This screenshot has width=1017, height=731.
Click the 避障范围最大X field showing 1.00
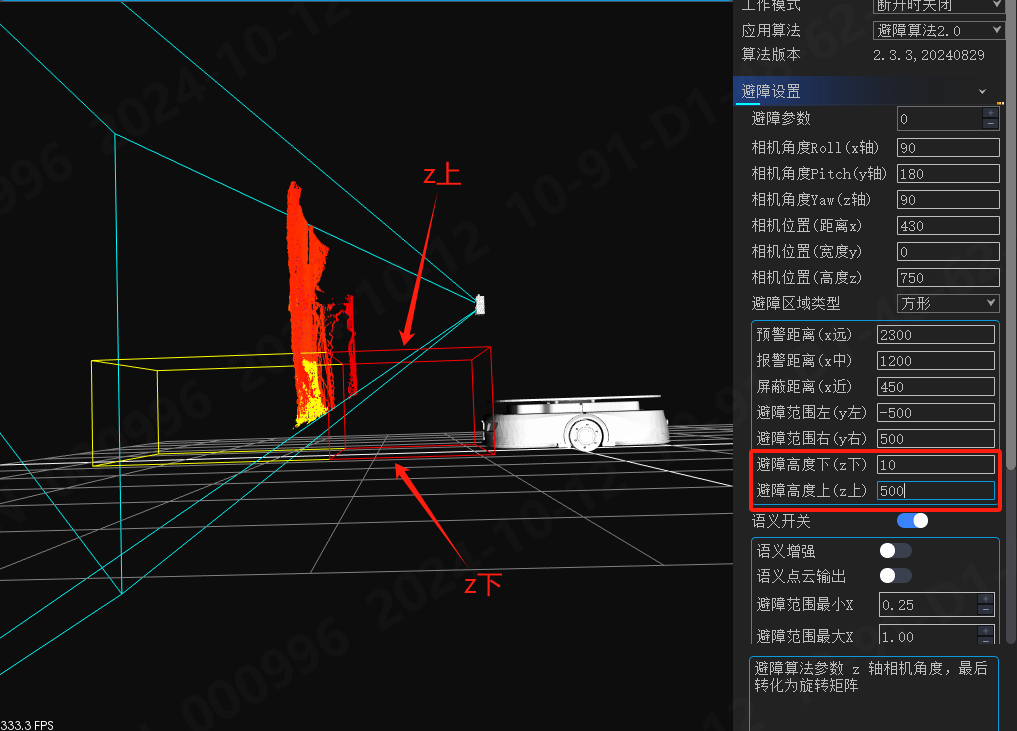[927, 635]
